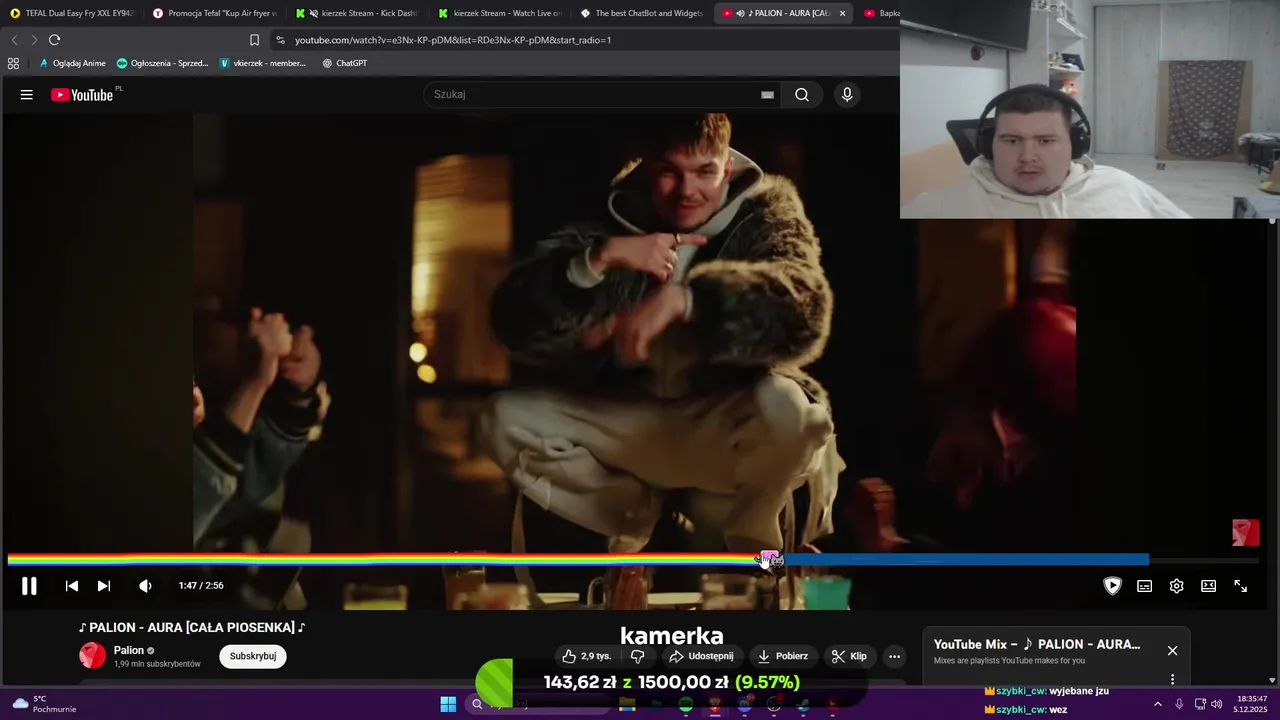Open on-screen keyboard icon in search box
Screen dimensions: 1280x720
click(767, 95)
